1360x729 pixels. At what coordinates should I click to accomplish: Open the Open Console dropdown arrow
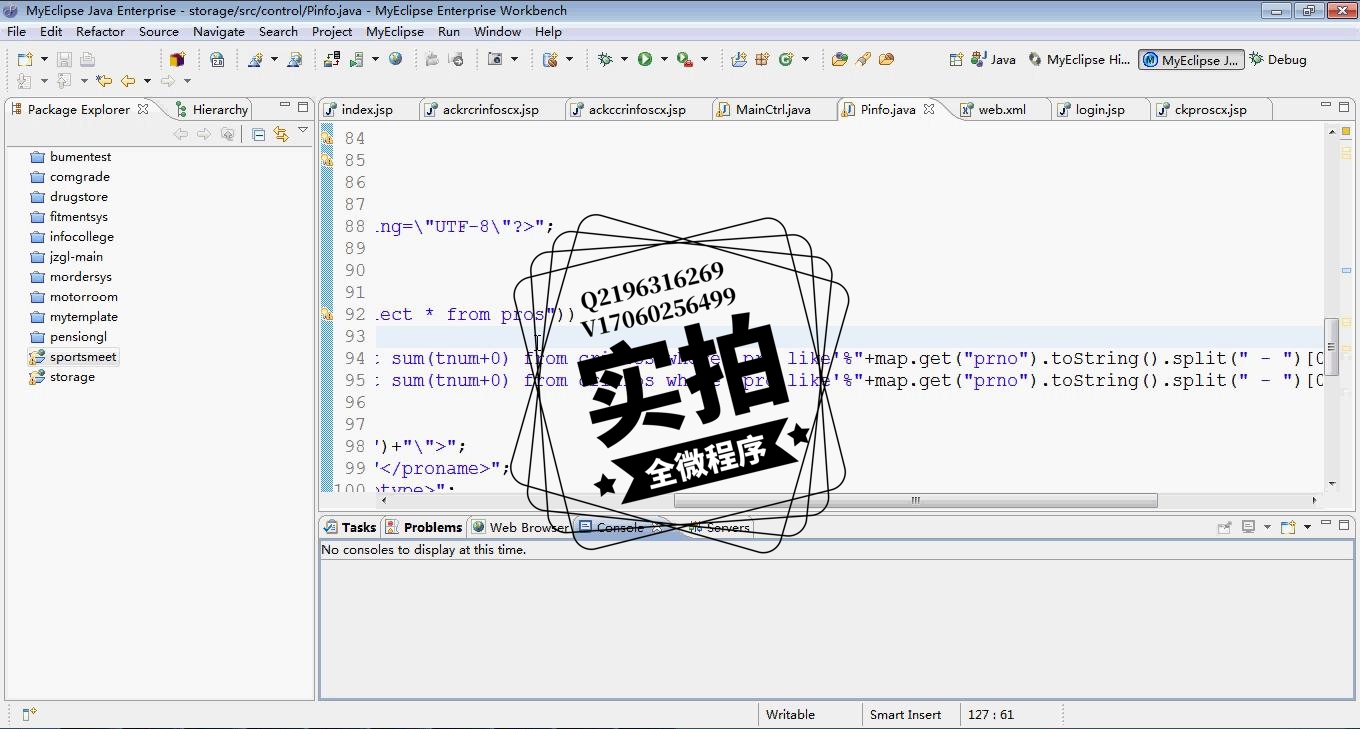click(1307, 527)
